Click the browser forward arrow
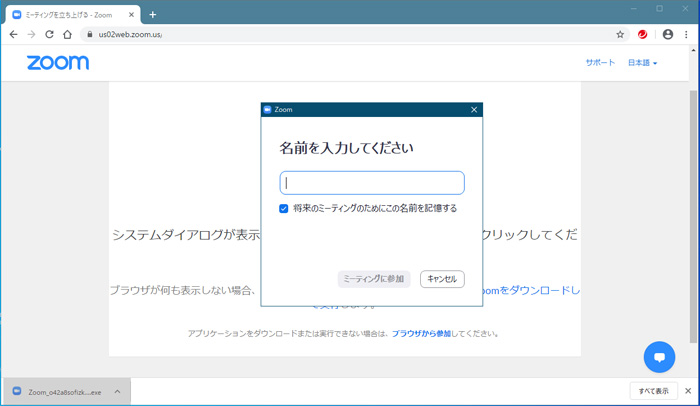 point(31,34)
